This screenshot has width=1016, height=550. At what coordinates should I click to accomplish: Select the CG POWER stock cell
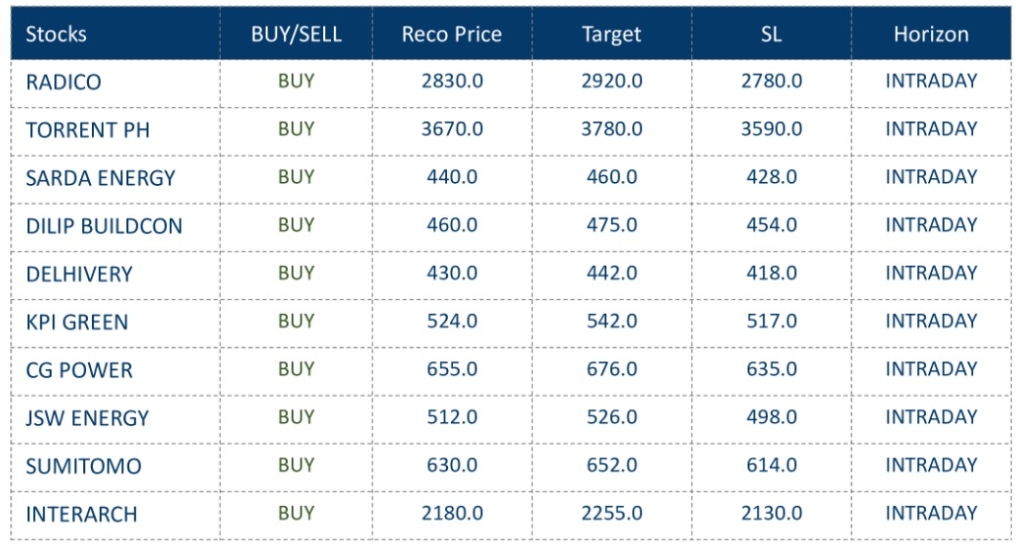click(79, 370)
